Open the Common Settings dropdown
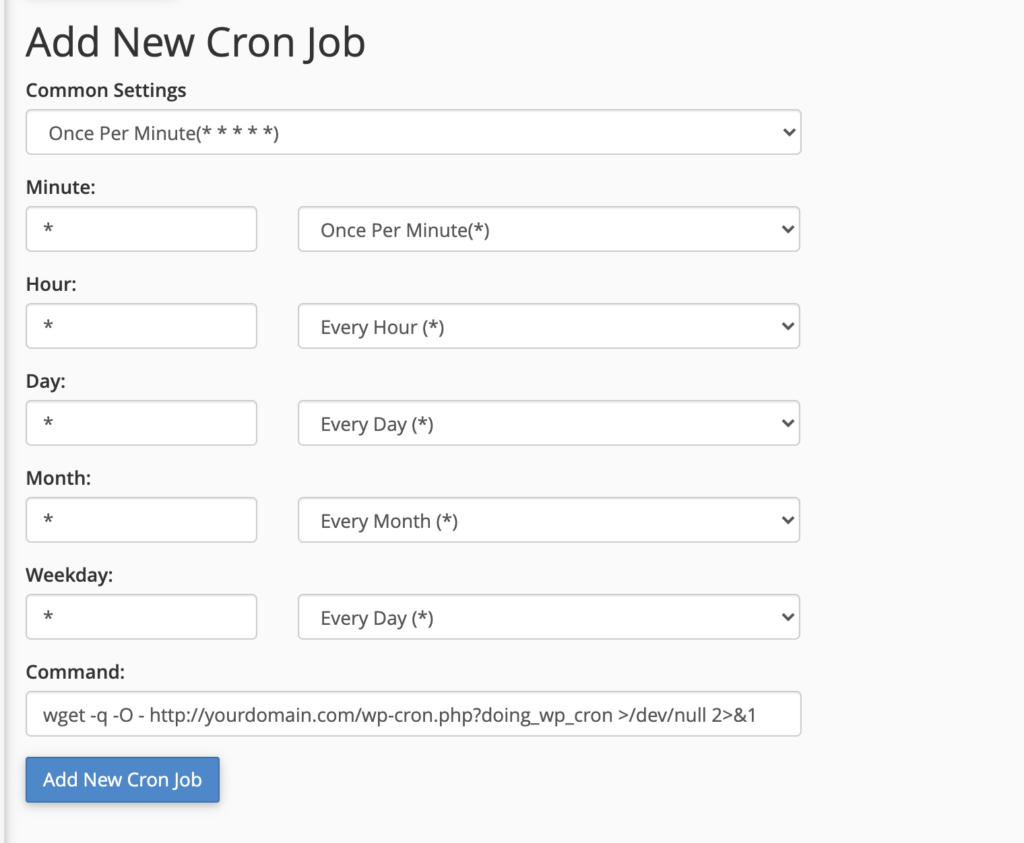The image size is (1024, 843). pos(413,133)
